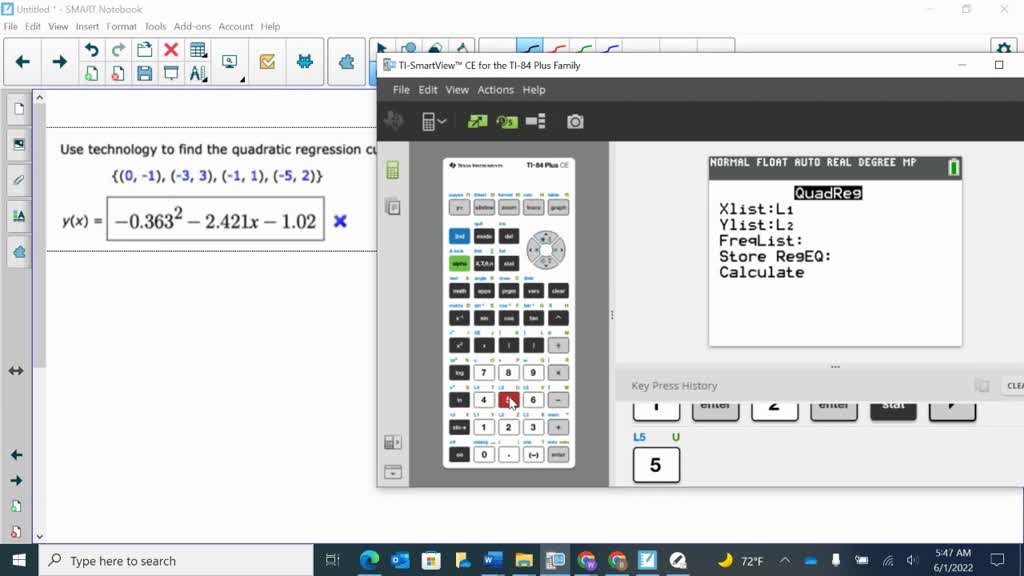1024x576 pixels.
Task: Go to next page in SMART Notebook
Action: 59,62
